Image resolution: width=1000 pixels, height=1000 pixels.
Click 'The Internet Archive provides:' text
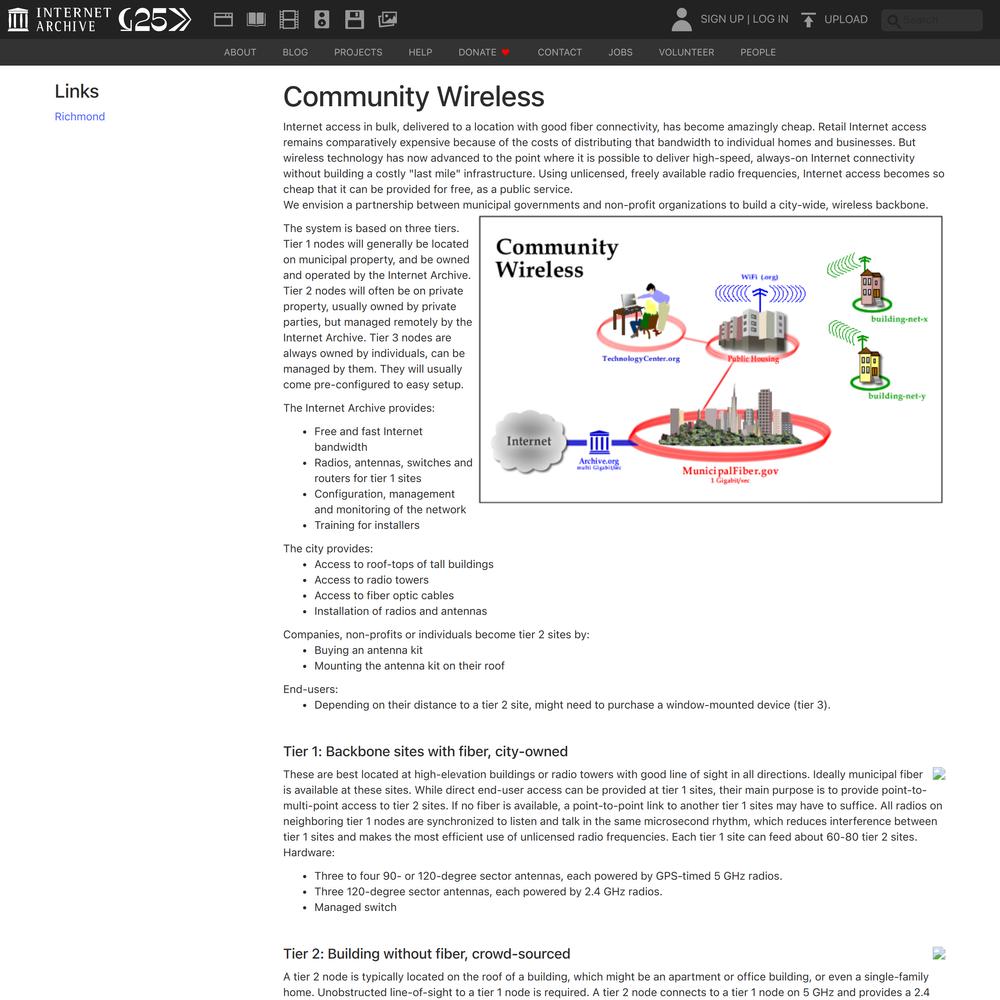(359, 408)
